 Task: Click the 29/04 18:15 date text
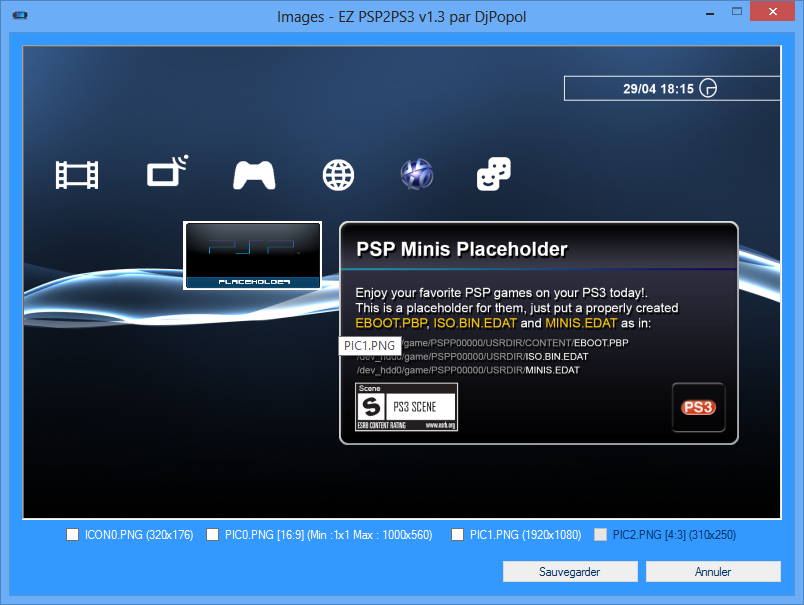[658, 89]
